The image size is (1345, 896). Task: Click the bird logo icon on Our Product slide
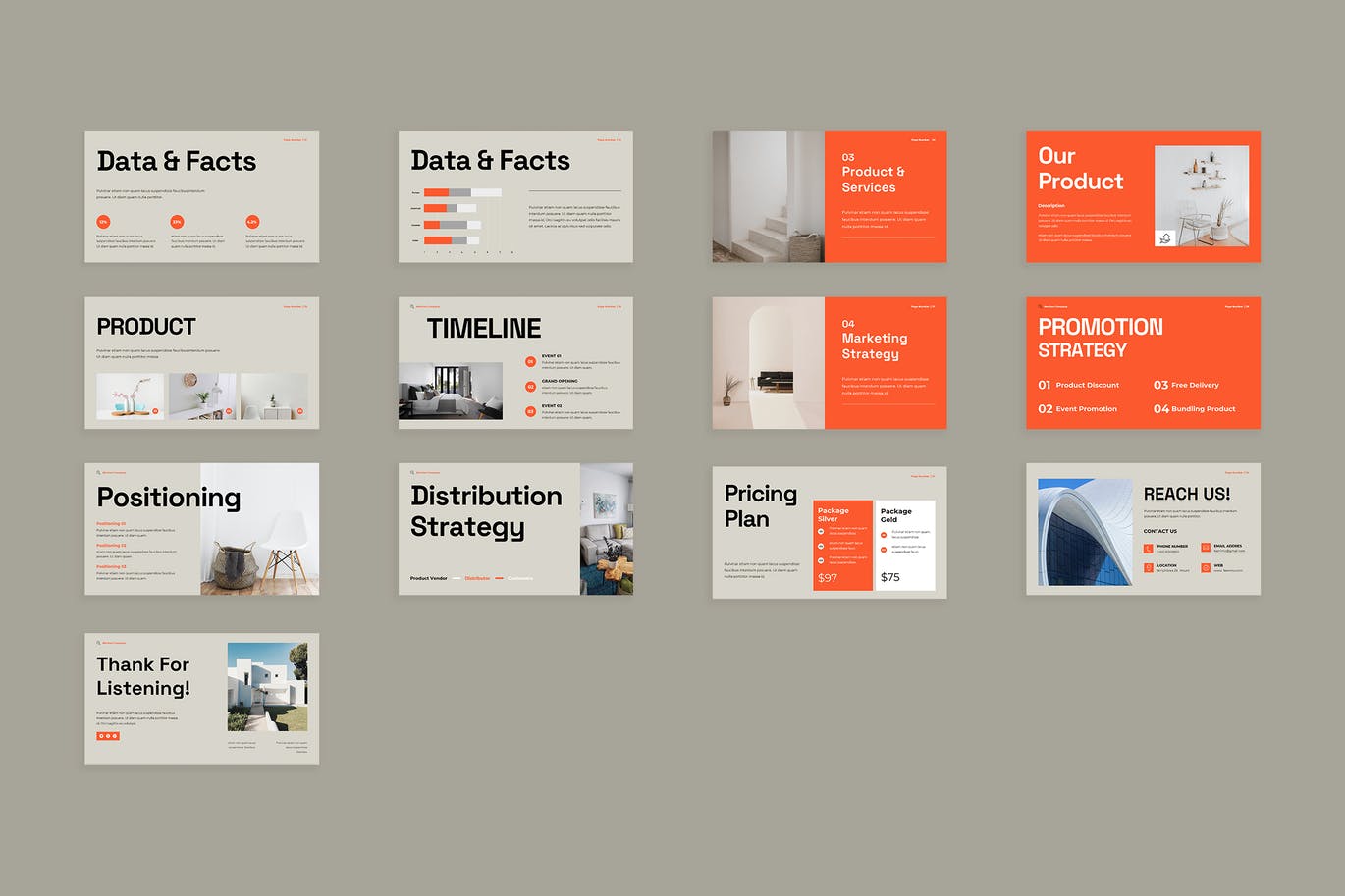1165,237
